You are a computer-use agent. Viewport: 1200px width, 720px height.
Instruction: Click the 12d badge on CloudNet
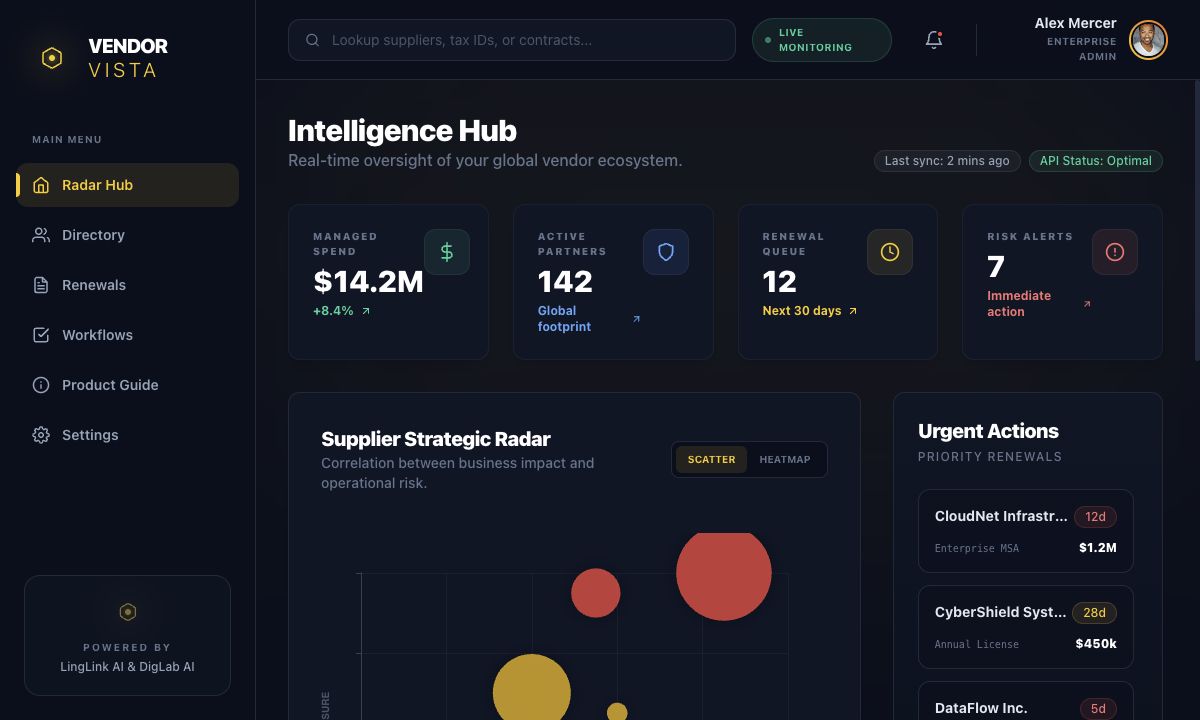1095,517
